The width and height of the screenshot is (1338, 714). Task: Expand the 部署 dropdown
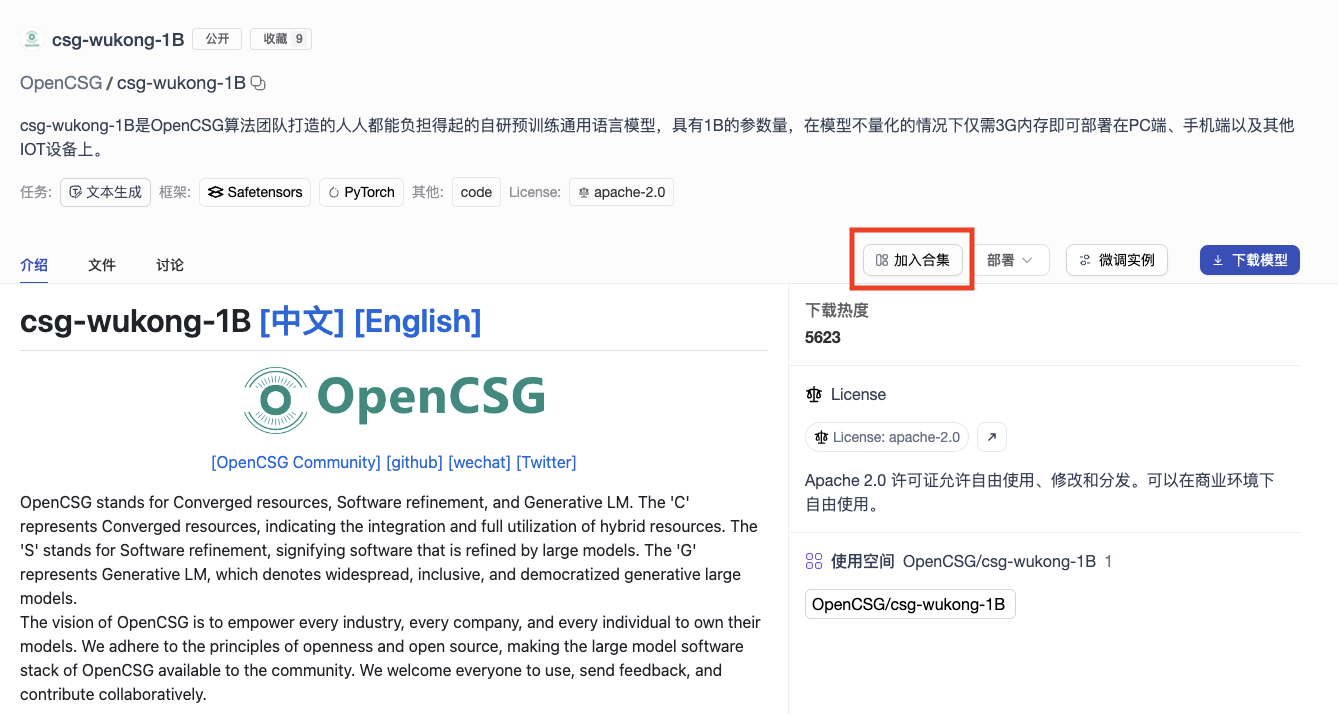coord(1011,260)
